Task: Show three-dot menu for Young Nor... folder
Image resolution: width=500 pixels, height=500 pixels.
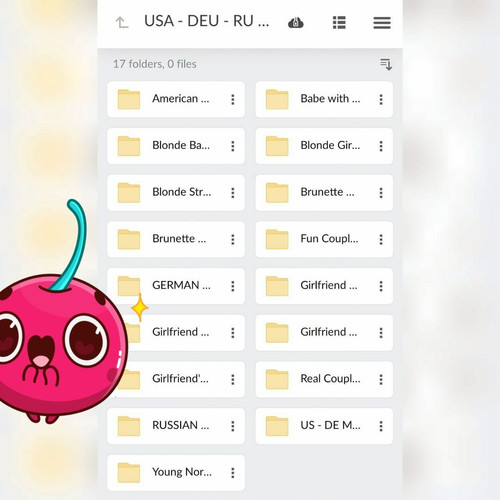Action: [233, 473]
